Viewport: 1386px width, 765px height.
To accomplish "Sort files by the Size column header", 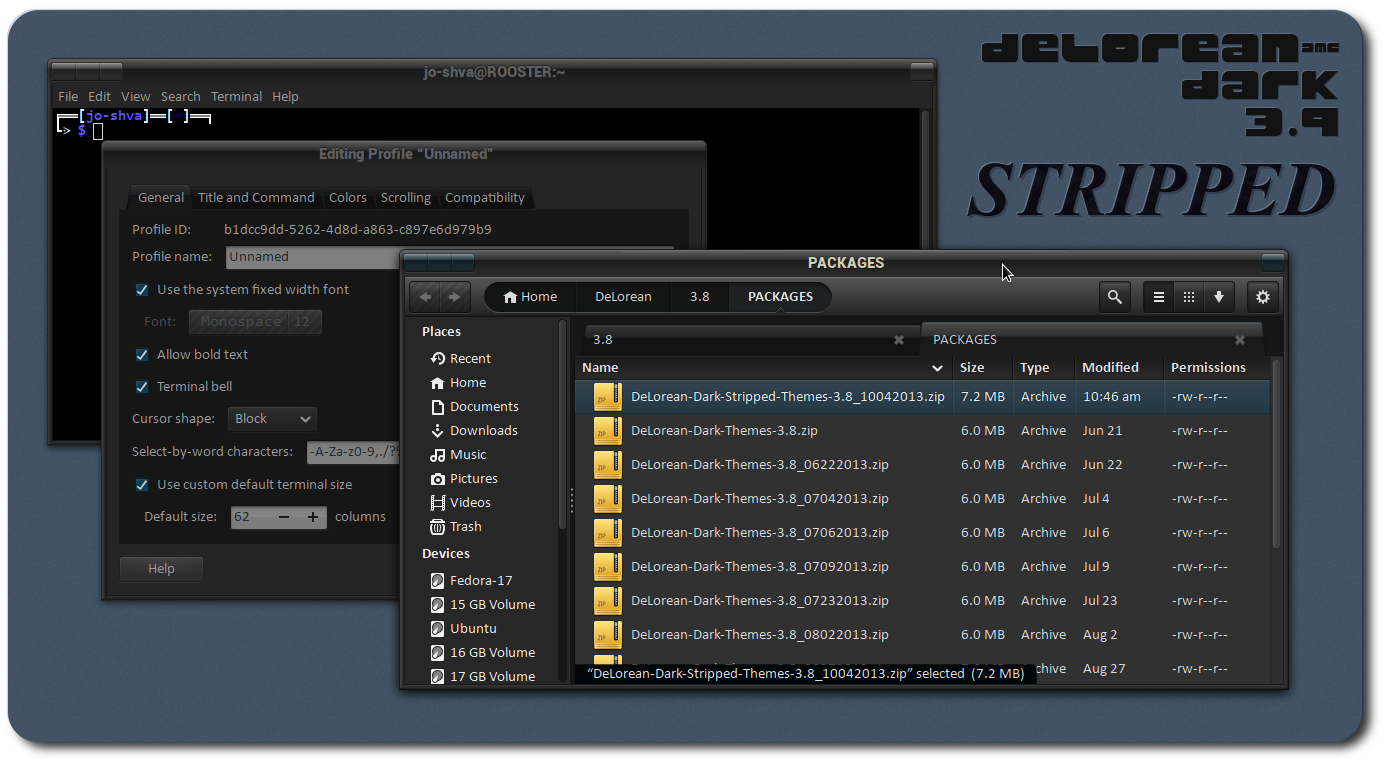I will (x=982, y=368).
